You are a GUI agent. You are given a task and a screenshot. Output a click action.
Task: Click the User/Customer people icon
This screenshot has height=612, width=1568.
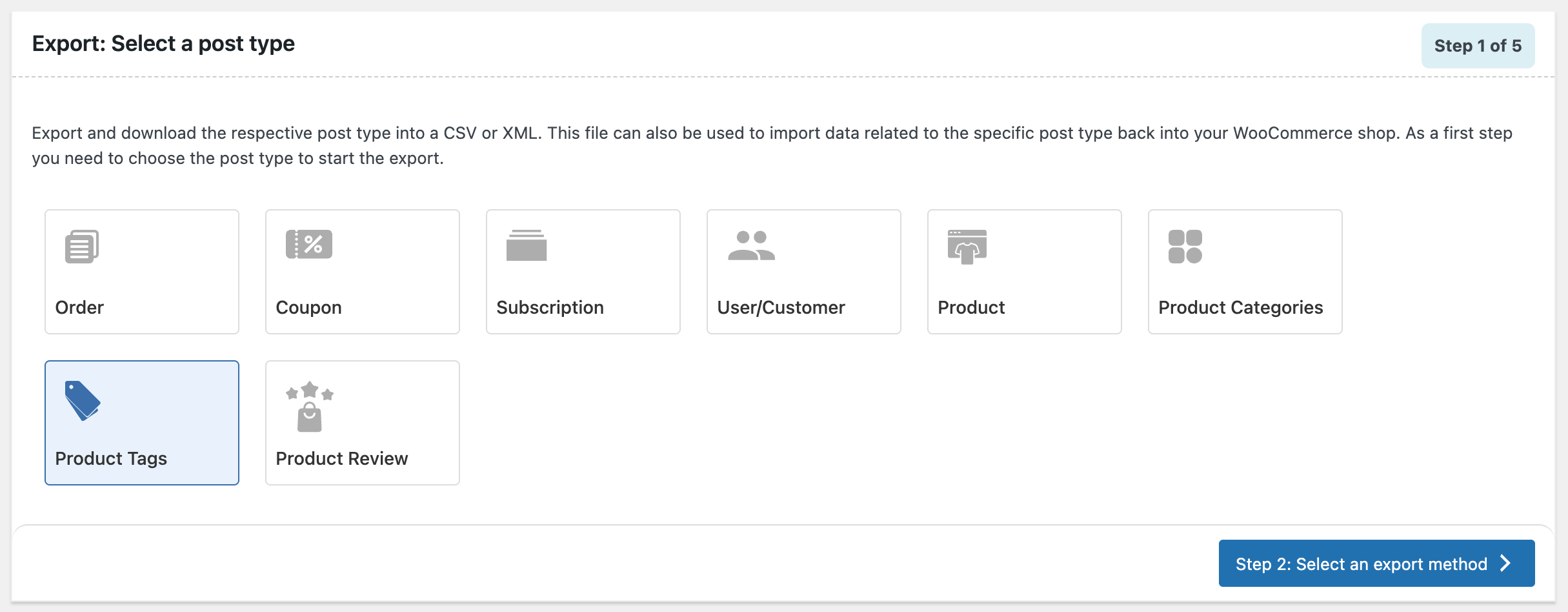coord(750,245)
